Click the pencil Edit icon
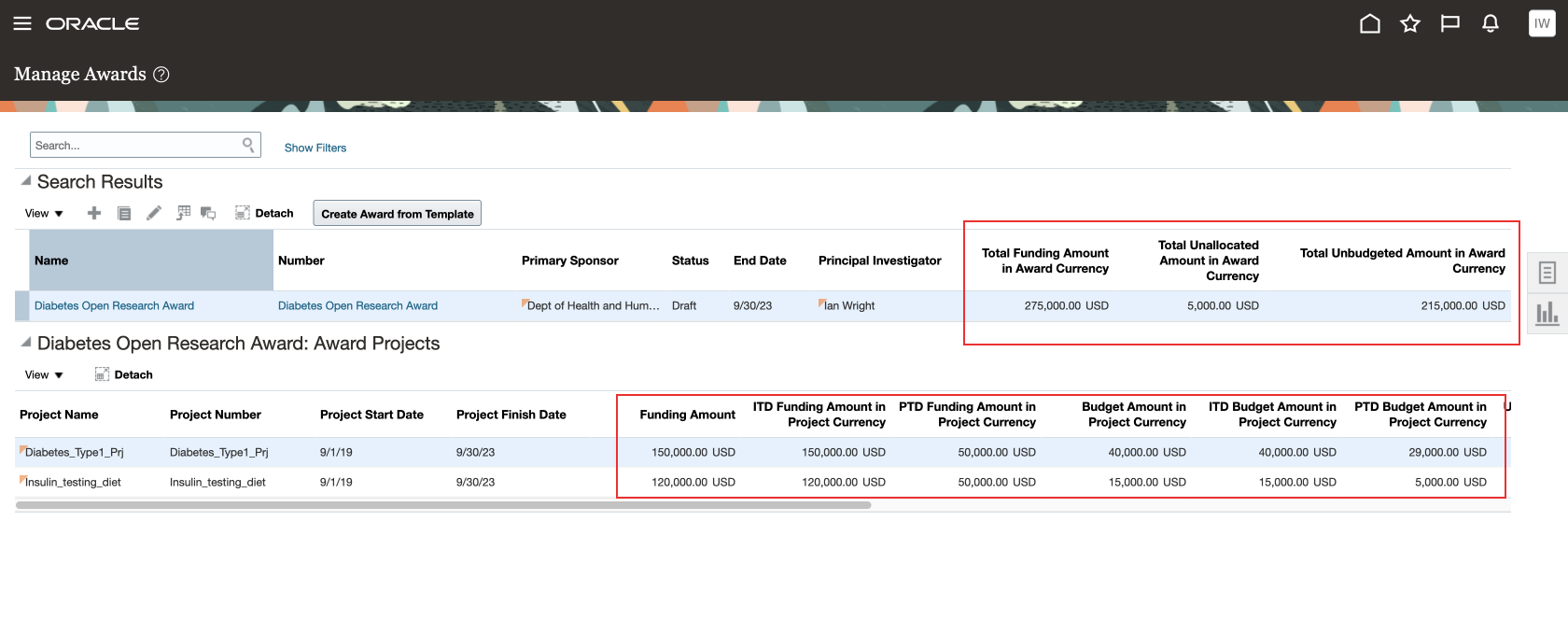The height and width of the screenshot is (620, 1568). [x=154, y=213]
